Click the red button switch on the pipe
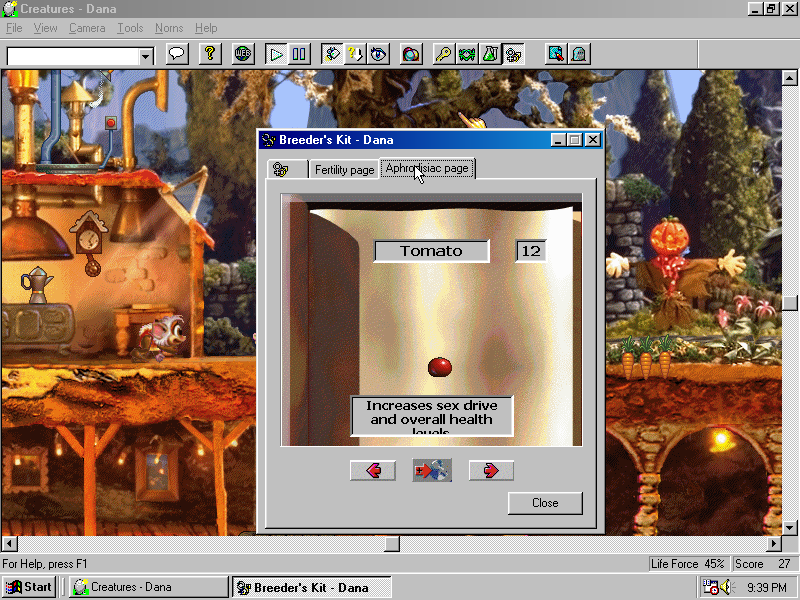800x600 pixels. [110, 122]
